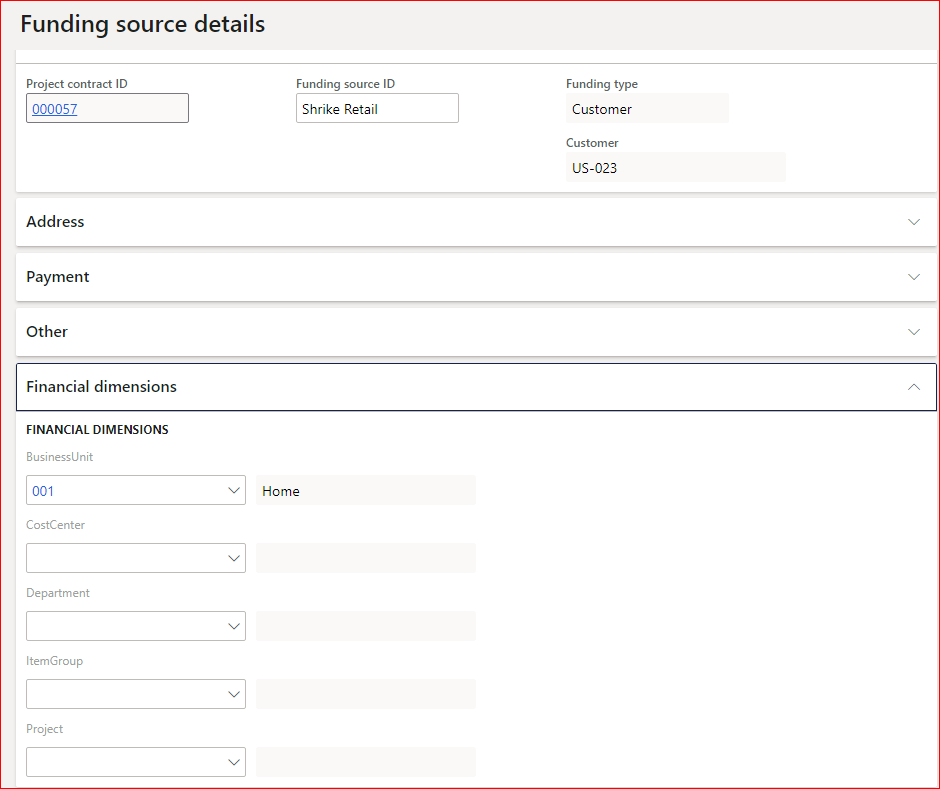The height and width of the screenshot is (789, 940).
Task: Click the Department text box
Action: pos(120,626)
